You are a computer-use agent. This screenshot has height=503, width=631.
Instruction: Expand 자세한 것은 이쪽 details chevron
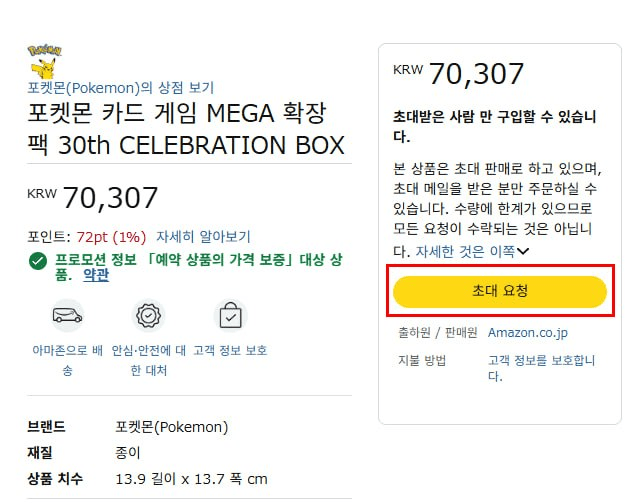472,251
